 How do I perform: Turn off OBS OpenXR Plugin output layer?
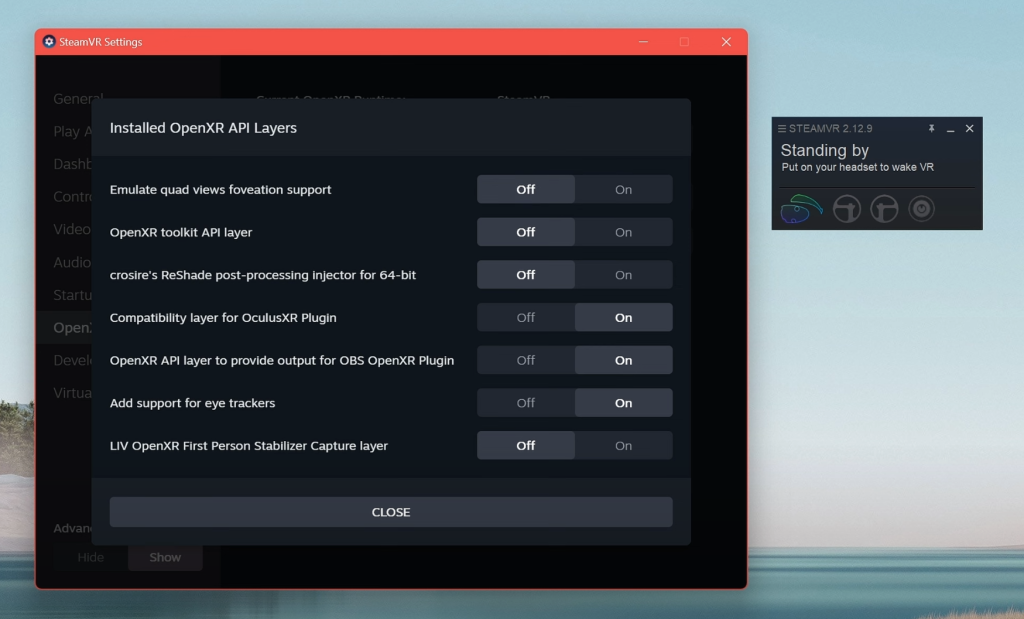click(526, 360)
